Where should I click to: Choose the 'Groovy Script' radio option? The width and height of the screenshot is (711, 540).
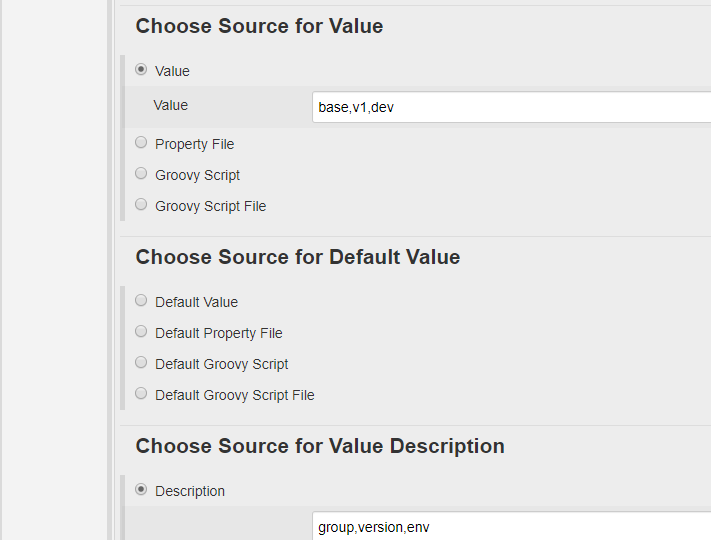[141, 174]
